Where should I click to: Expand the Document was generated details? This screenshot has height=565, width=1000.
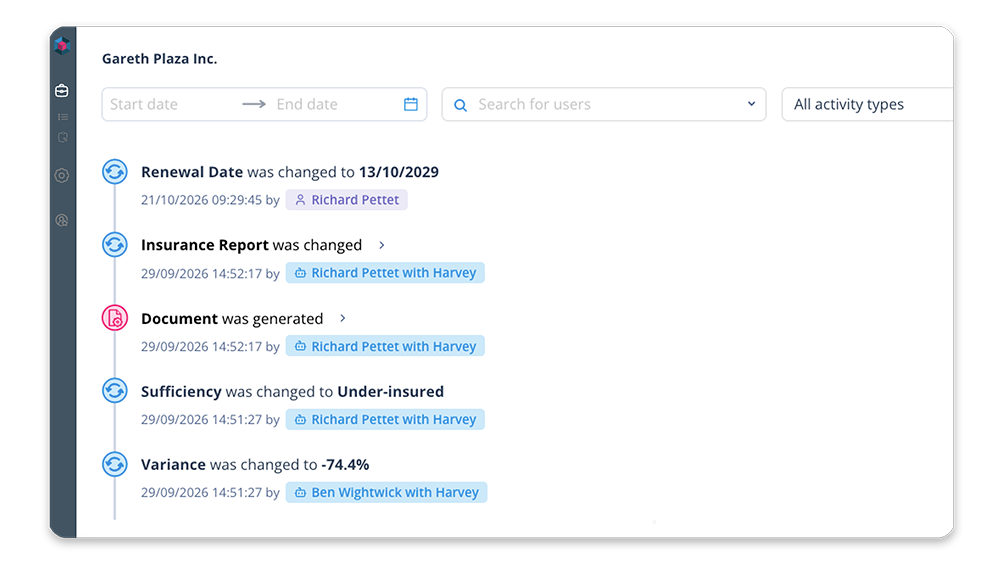[342, 318]
